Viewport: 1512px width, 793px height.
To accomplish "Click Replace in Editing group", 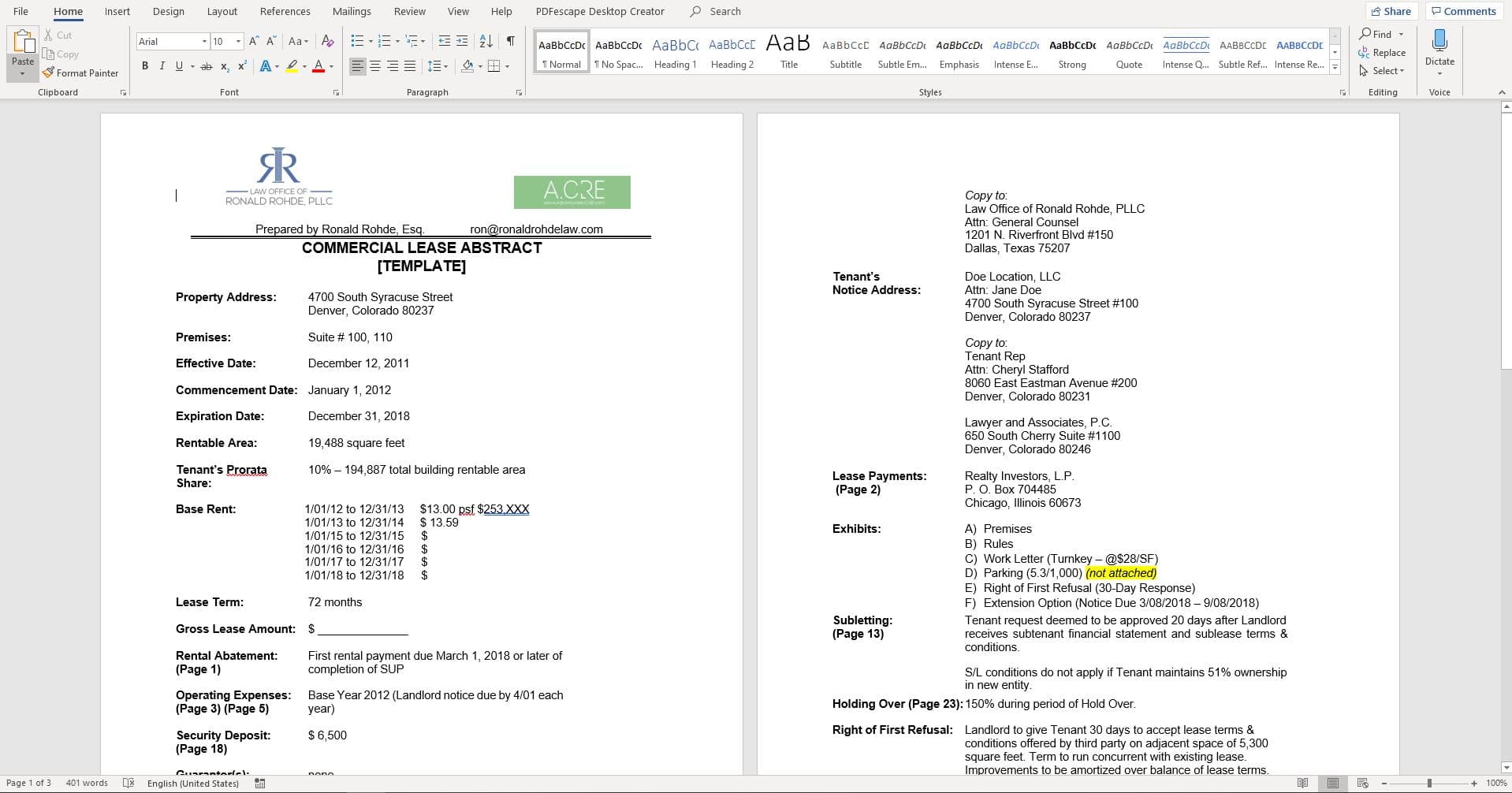I will [x=1382, y=53].
